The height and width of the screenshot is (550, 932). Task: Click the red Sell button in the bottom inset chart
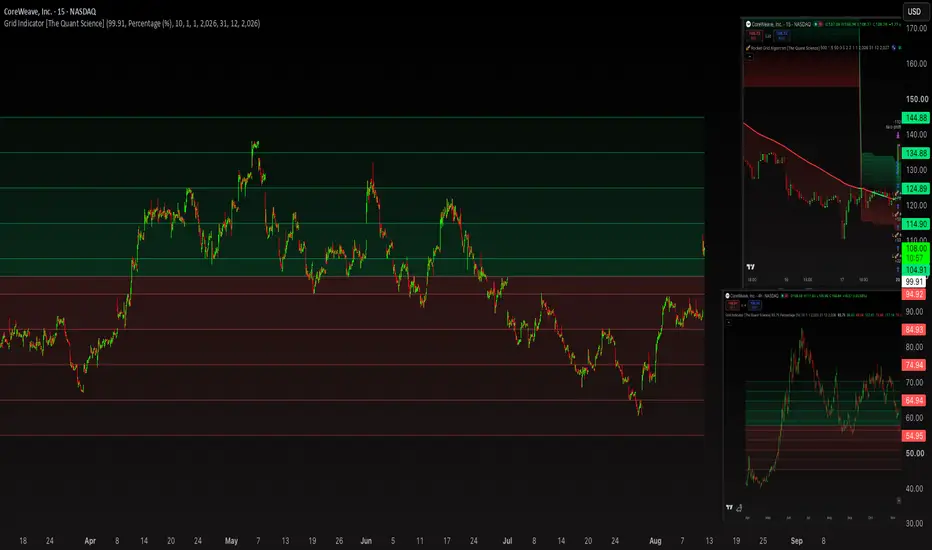click(733, 305)
